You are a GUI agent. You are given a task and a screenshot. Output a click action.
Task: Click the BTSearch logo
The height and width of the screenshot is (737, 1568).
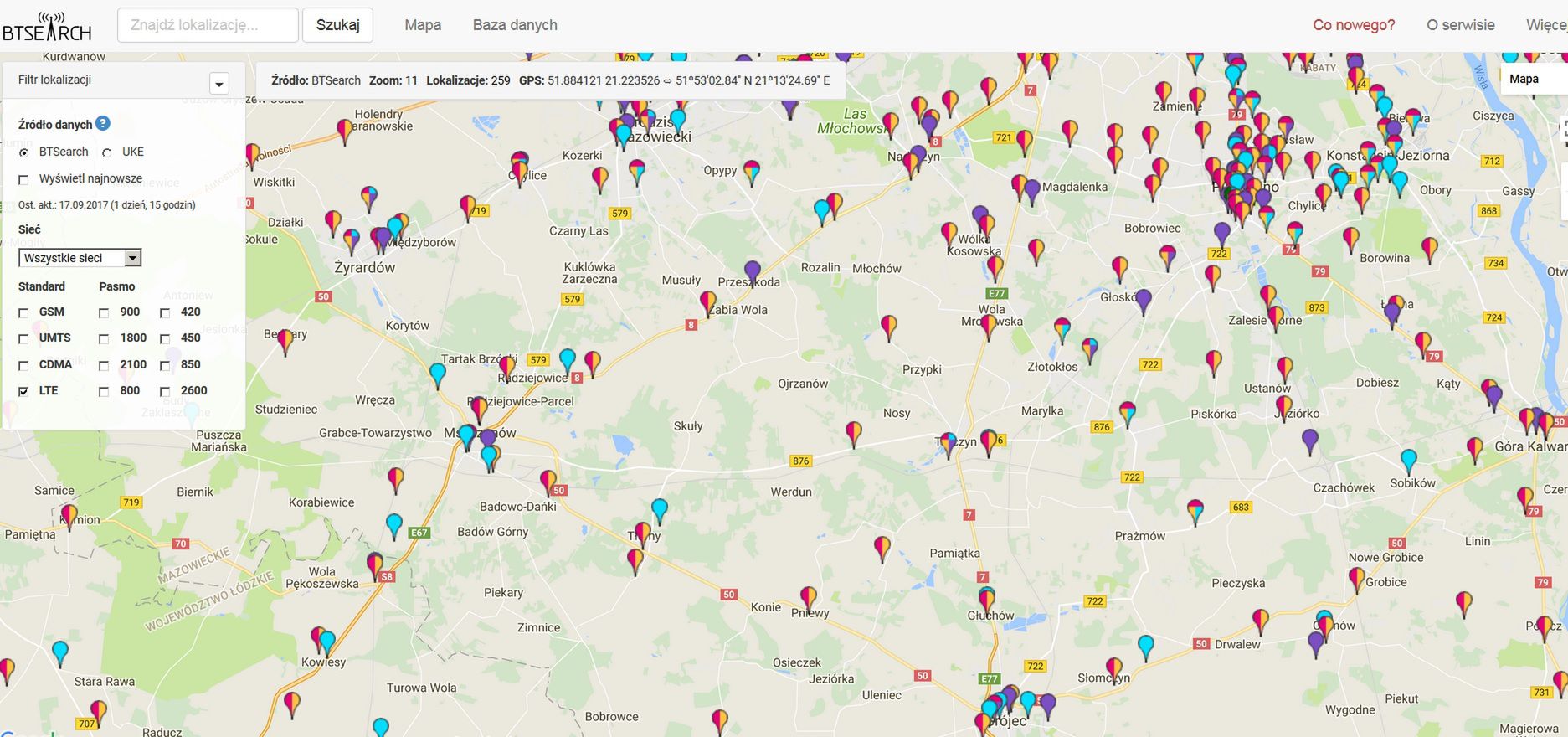pos(46,28)
